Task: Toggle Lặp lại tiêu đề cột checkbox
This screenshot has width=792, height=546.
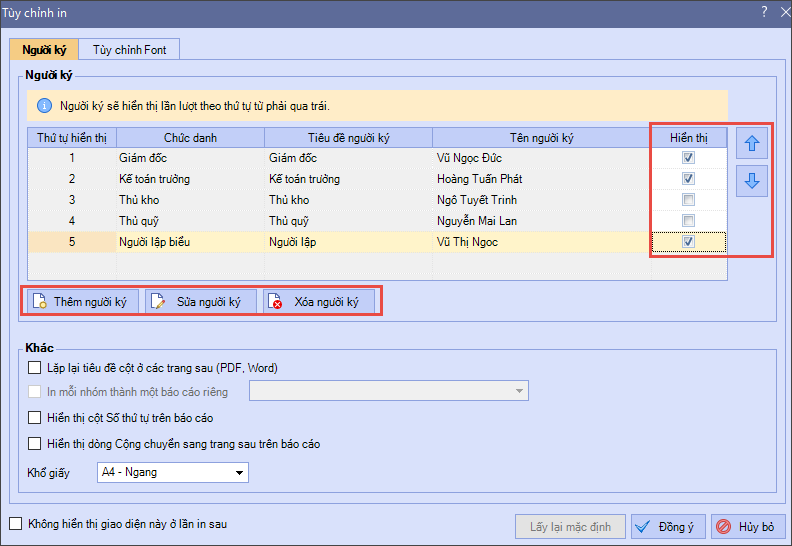Action: point(36,368)
